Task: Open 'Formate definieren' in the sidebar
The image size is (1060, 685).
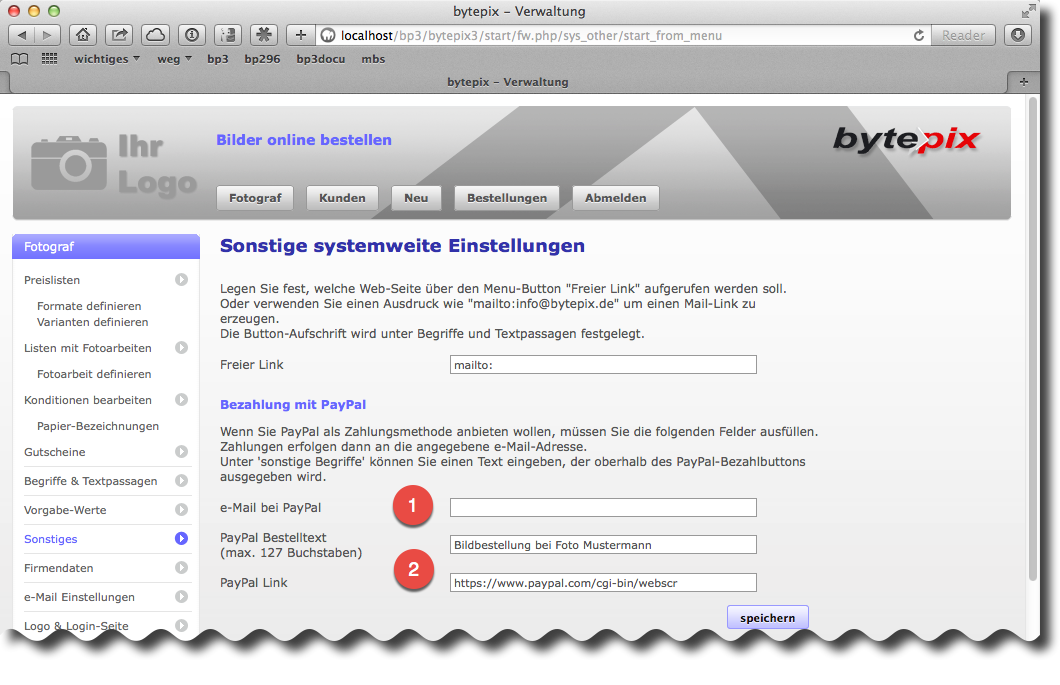Action: (x=89, y=306)
